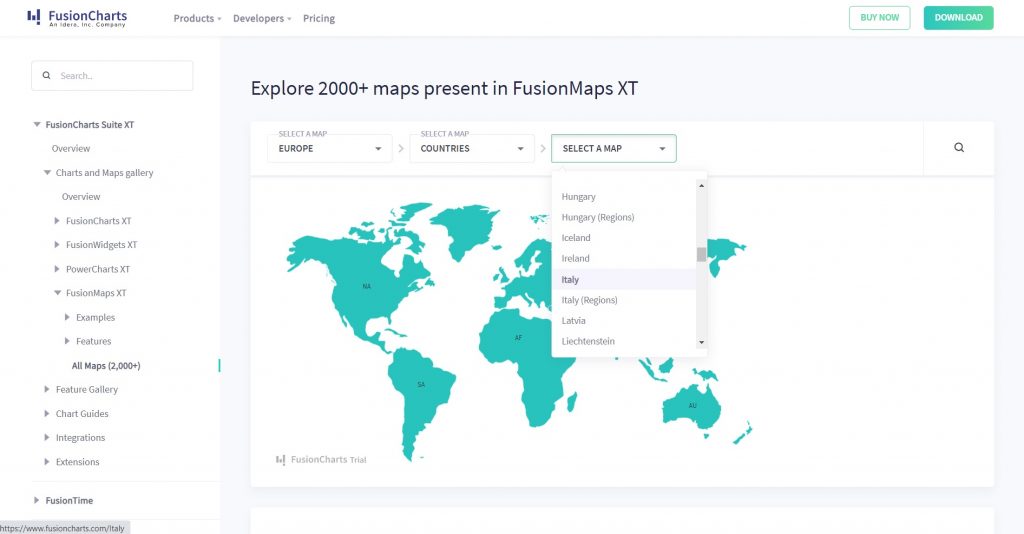Click the dropdown list scrollbar thumb
The height and width of the screenshot is (534, 1024).
[x=701, y=254]
